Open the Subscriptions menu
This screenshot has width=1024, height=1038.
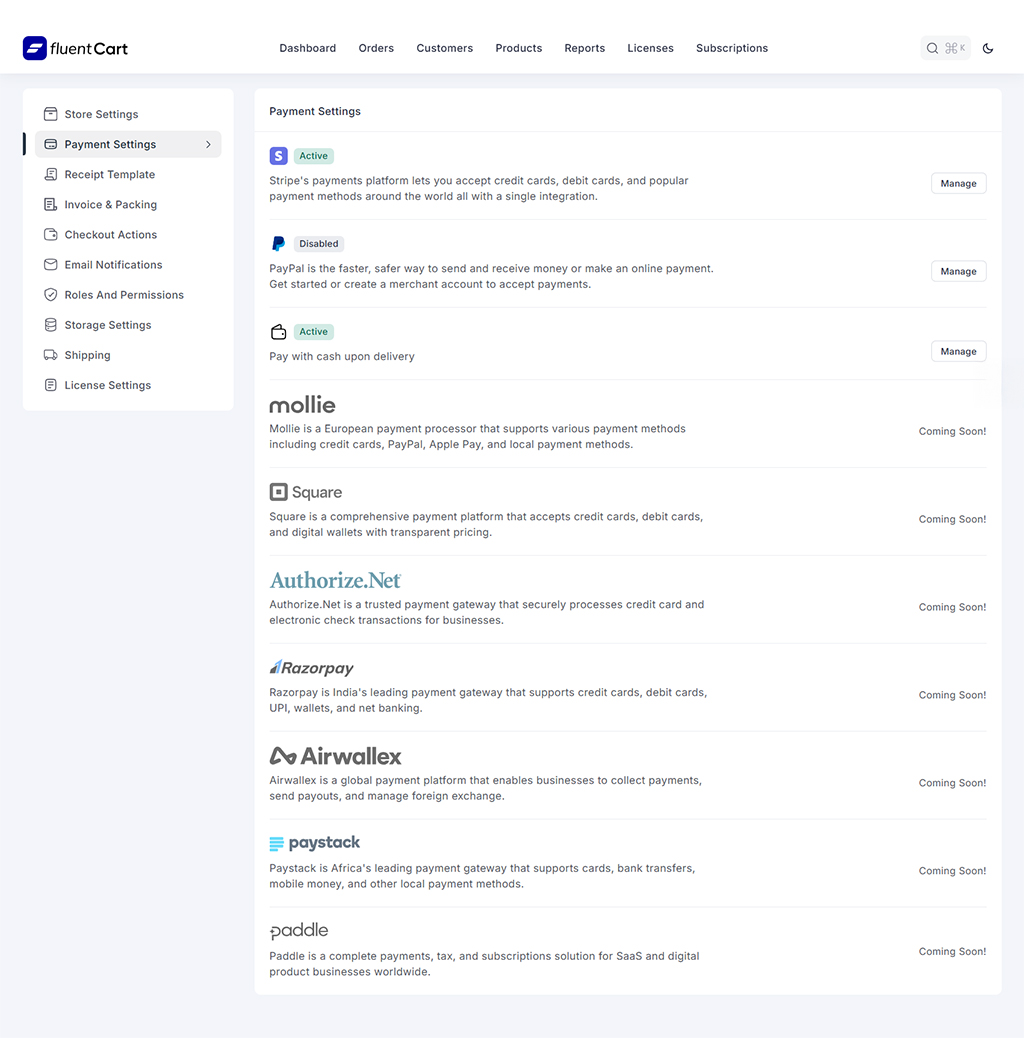tap(732, 48)
